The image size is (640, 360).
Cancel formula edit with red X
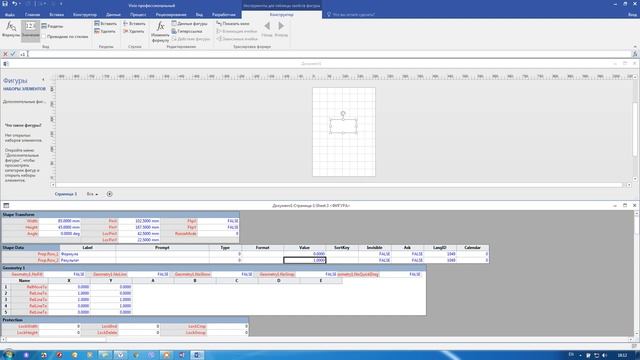5,54
